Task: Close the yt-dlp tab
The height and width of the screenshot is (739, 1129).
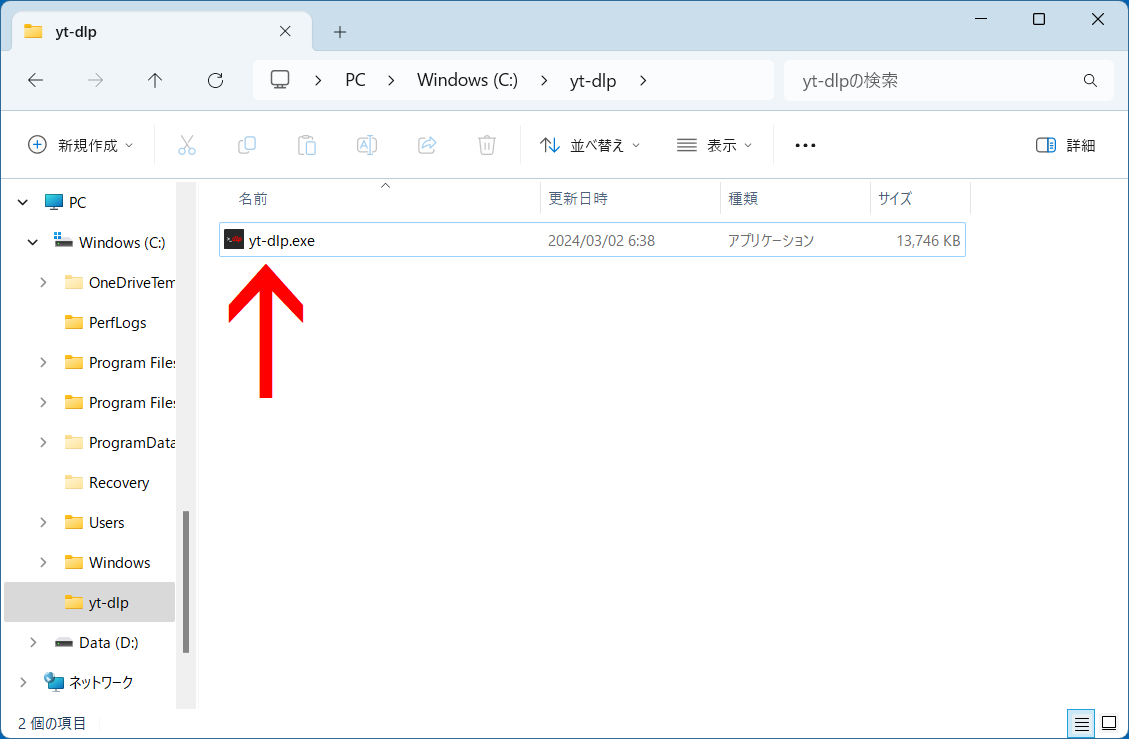Action: (285, 32)
